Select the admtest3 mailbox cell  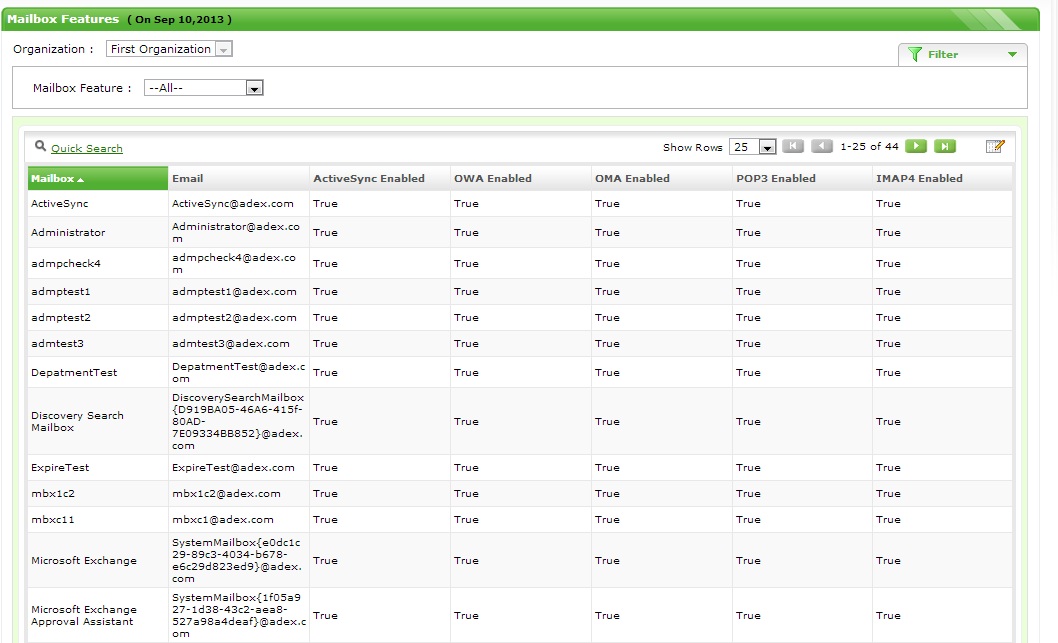click(98, 343)
